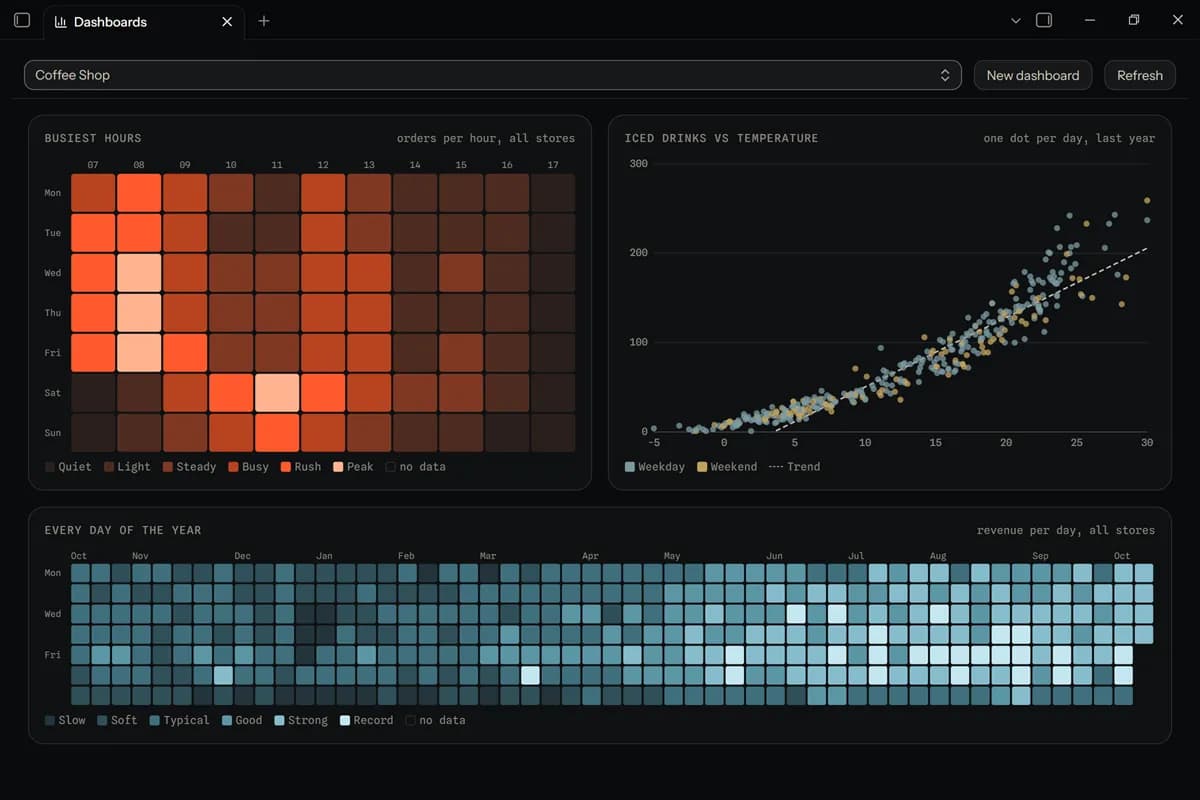Click the ICED DRINKS VS TEMPERATURE title
The width and height of the screenshot is (1200, 800).
tap(721, 138)
